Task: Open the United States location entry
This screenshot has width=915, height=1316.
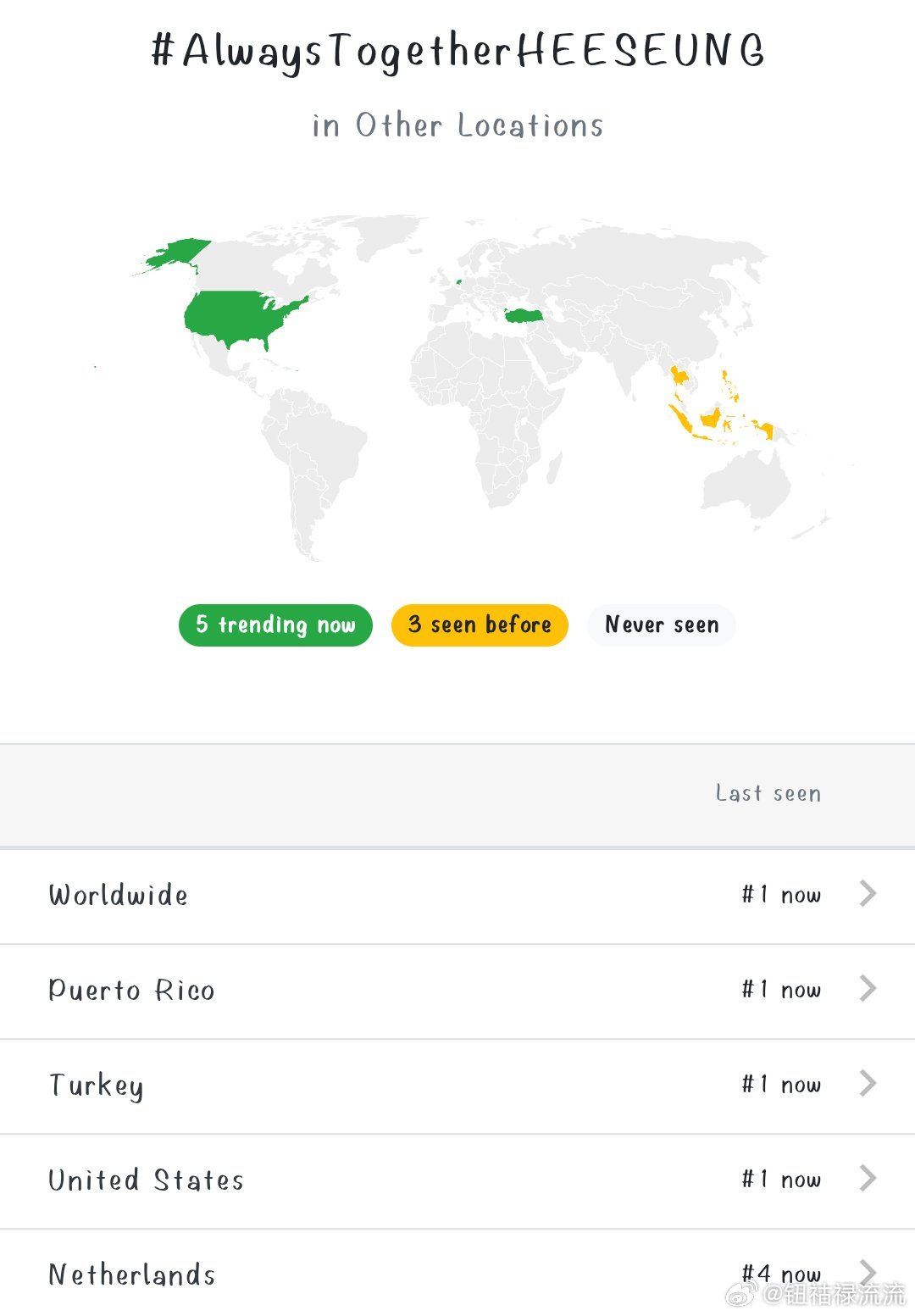Action: point(457,1180)
